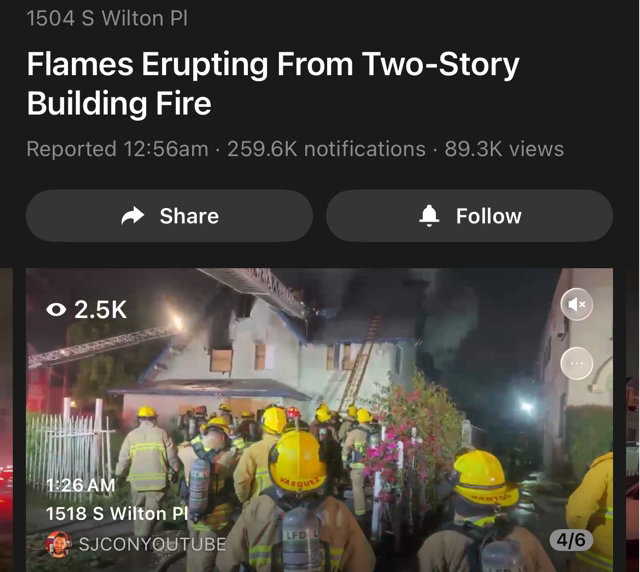Click the Reported 12:56am text

pos(118,149)
